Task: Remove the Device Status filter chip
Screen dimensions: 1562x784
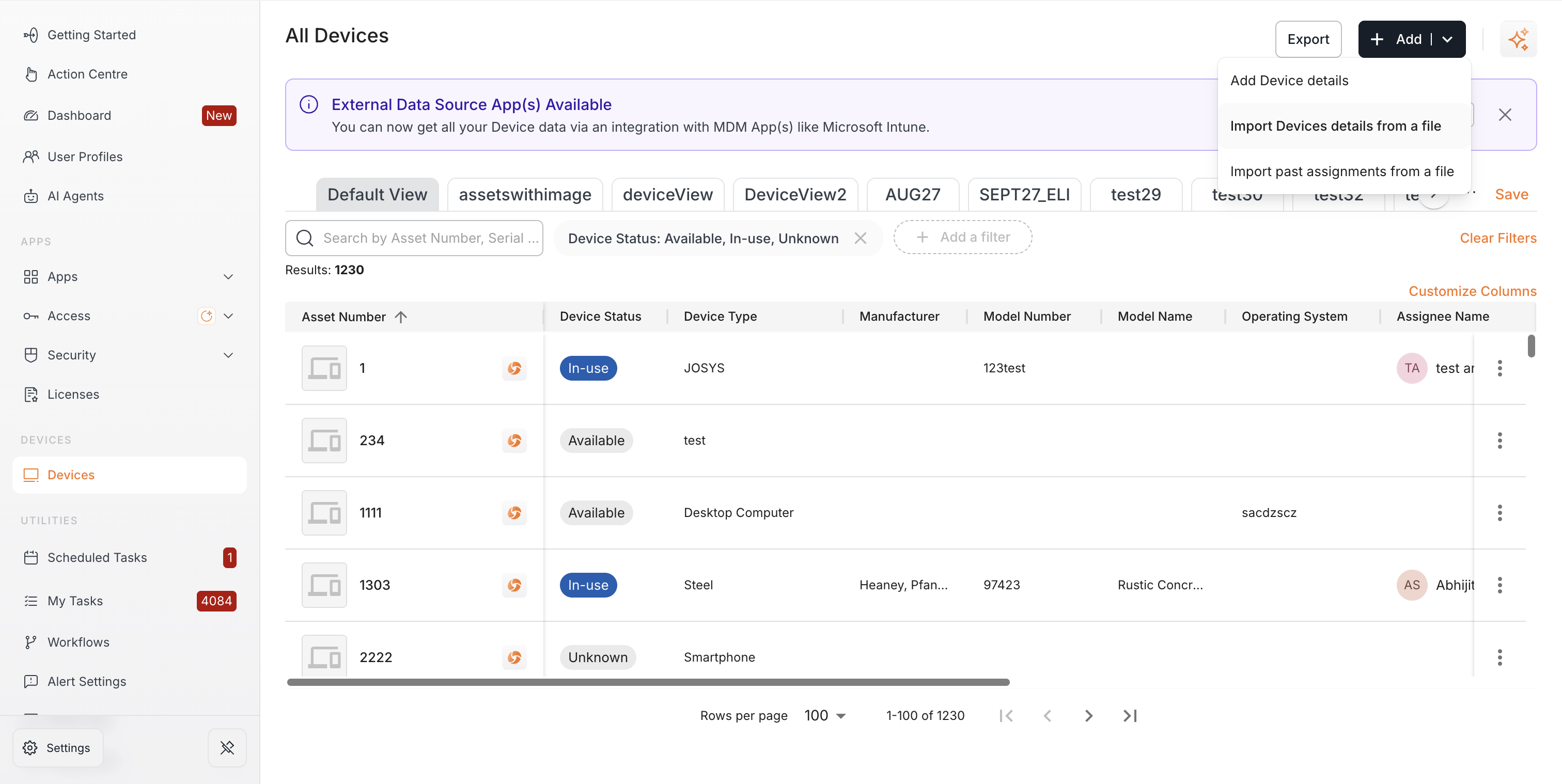Action: pos(860,238)
